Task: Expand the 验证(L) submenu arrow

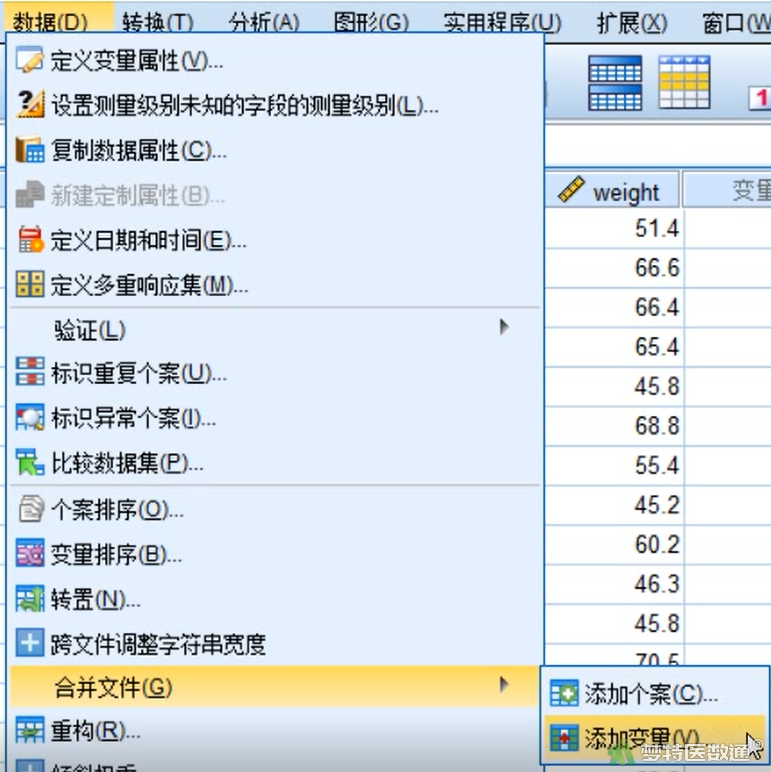Action: (503, 326)
